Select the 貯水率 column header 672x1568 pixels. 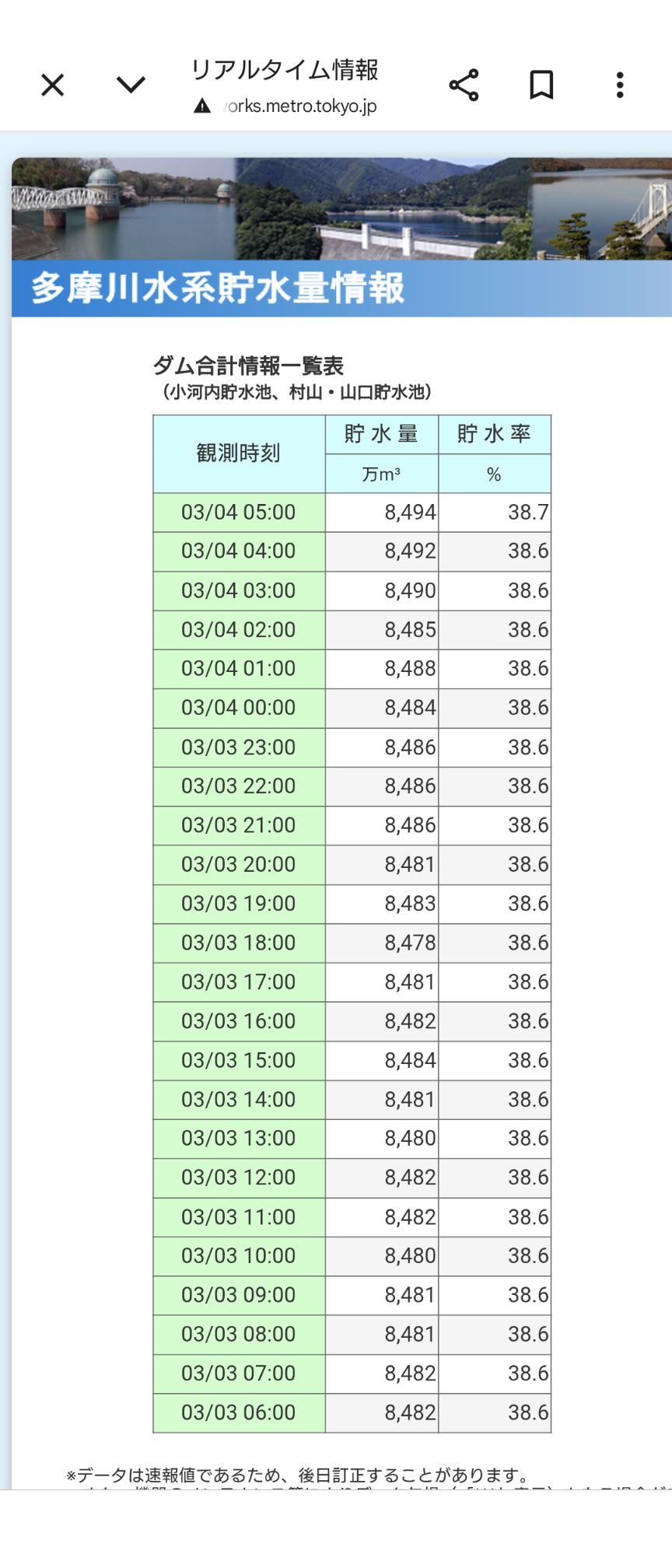click(x=494, y=434)
